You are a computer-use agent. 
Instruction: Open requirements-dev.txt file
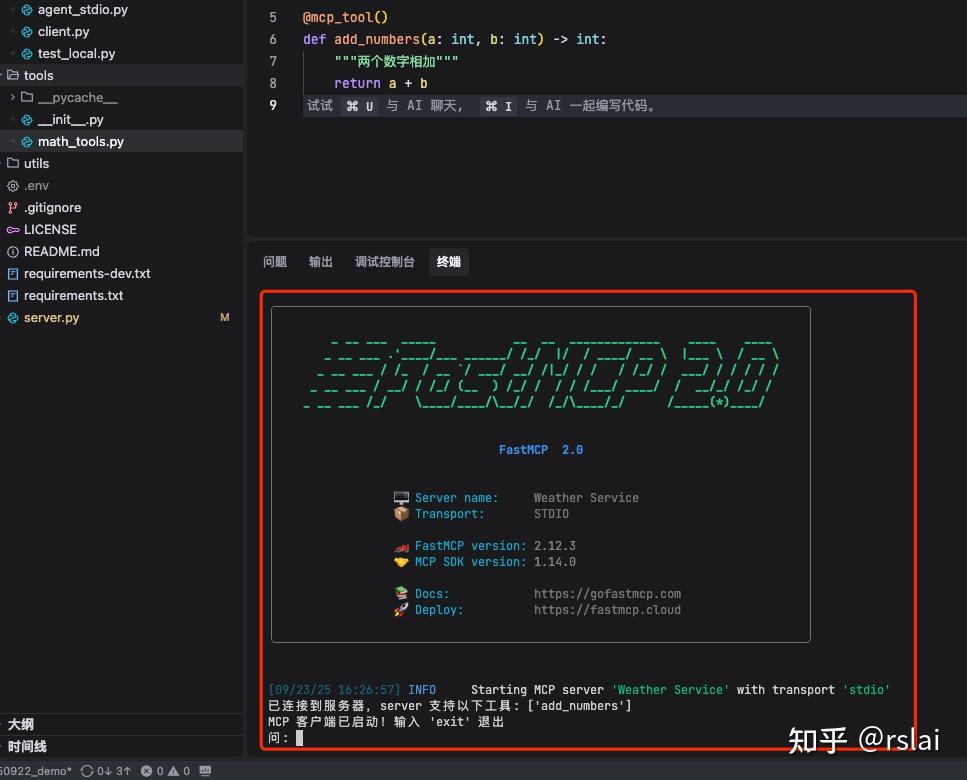point(87,273)
